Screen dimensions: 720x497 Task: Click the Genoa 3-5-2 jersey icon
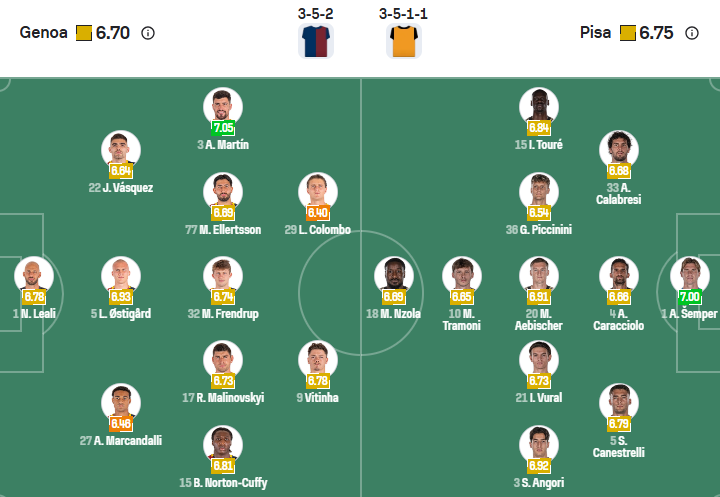tap(316, 41)
